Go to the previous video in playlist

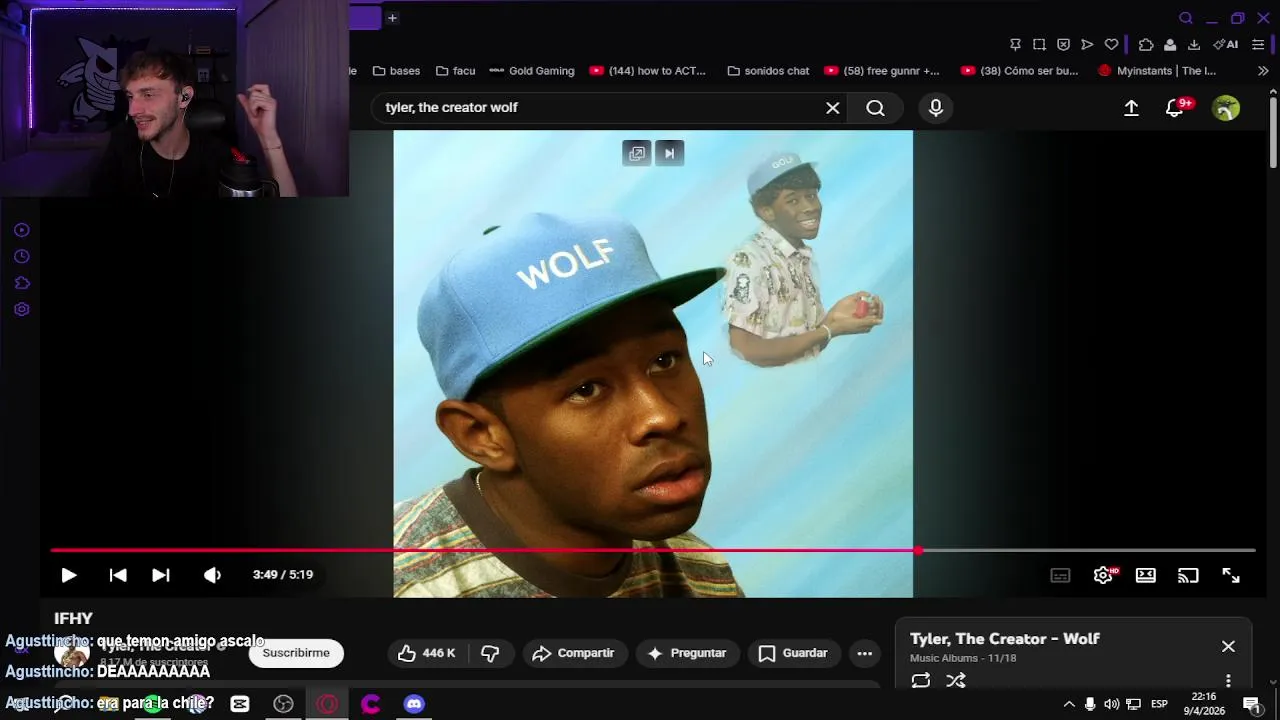tap(118, 575)
